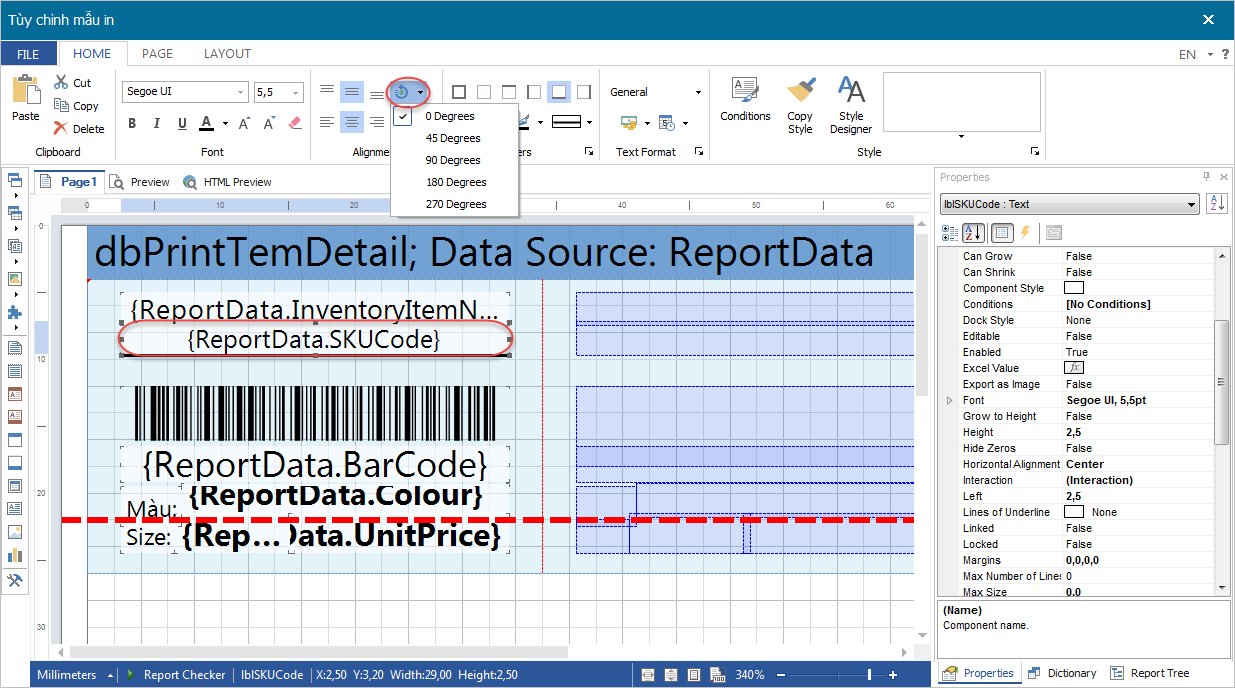Open the Preview tab

point(141,182)
